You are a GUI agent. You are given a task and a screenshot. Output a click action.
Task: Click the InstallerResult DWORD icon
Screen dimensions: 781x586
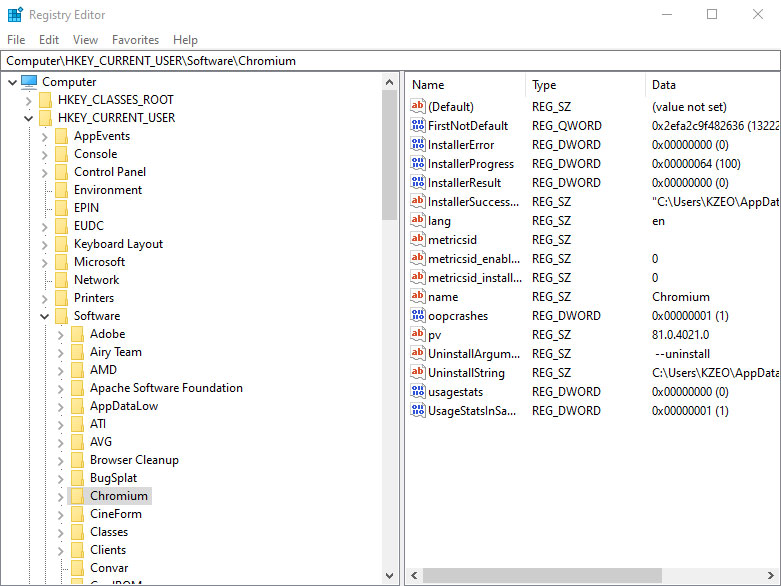pyautogui.click(x=417, y=182)
